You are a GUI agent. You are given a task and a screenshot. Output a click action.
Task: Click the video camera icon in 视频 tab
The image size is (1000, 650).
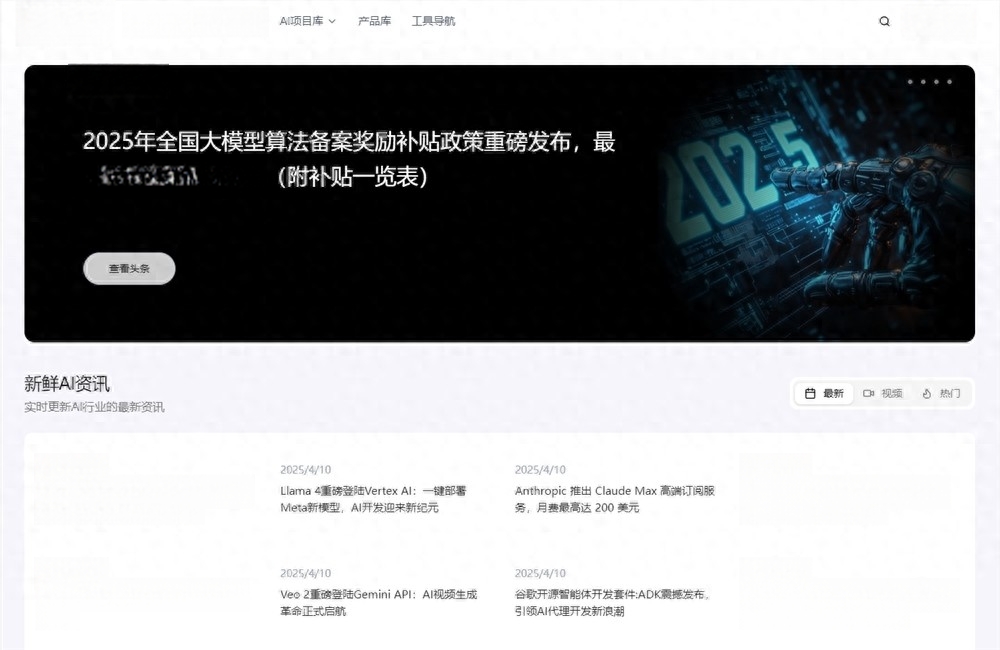(868, 394)
